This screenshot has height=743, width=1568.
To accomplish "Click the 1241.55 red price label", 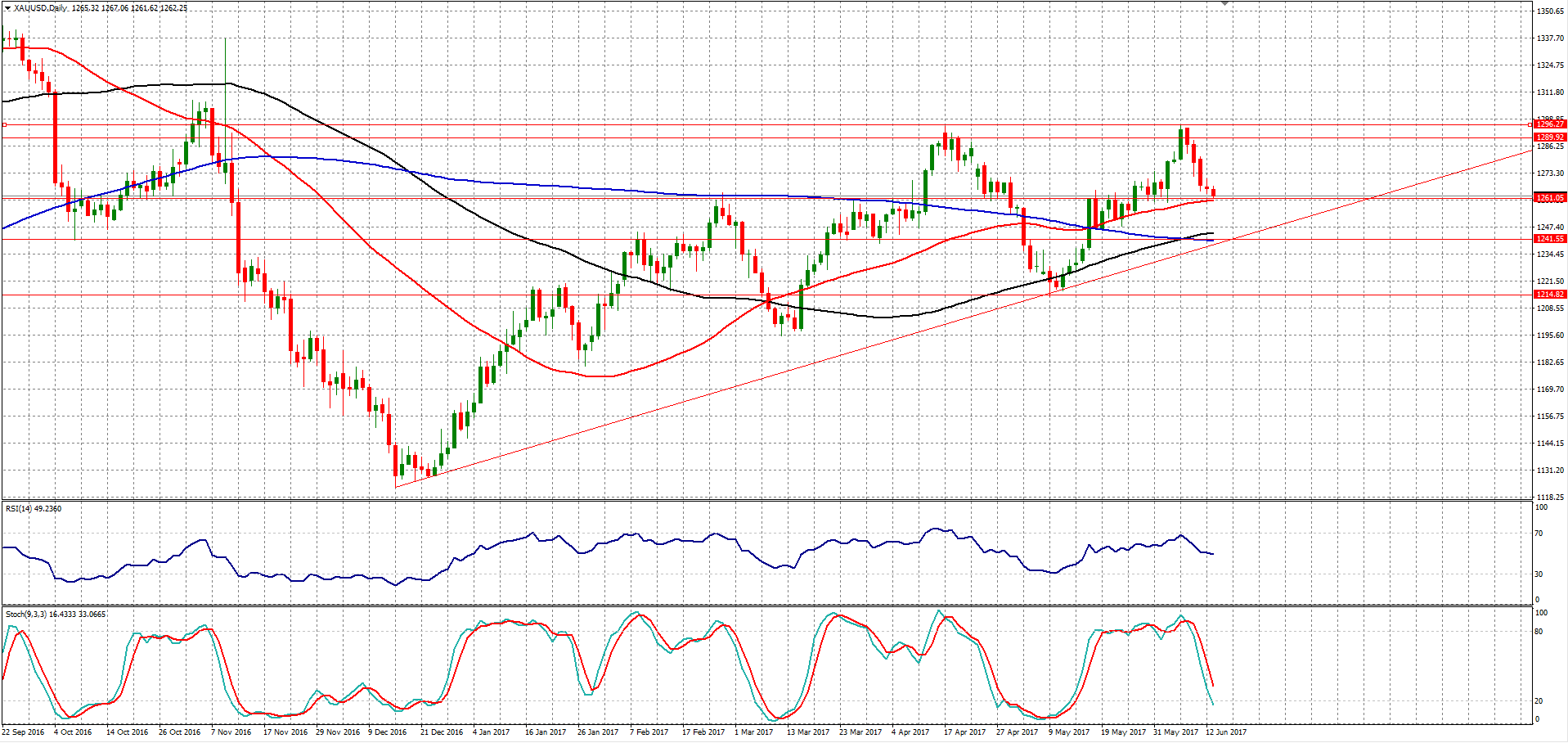I will [x=1549, y=239].
